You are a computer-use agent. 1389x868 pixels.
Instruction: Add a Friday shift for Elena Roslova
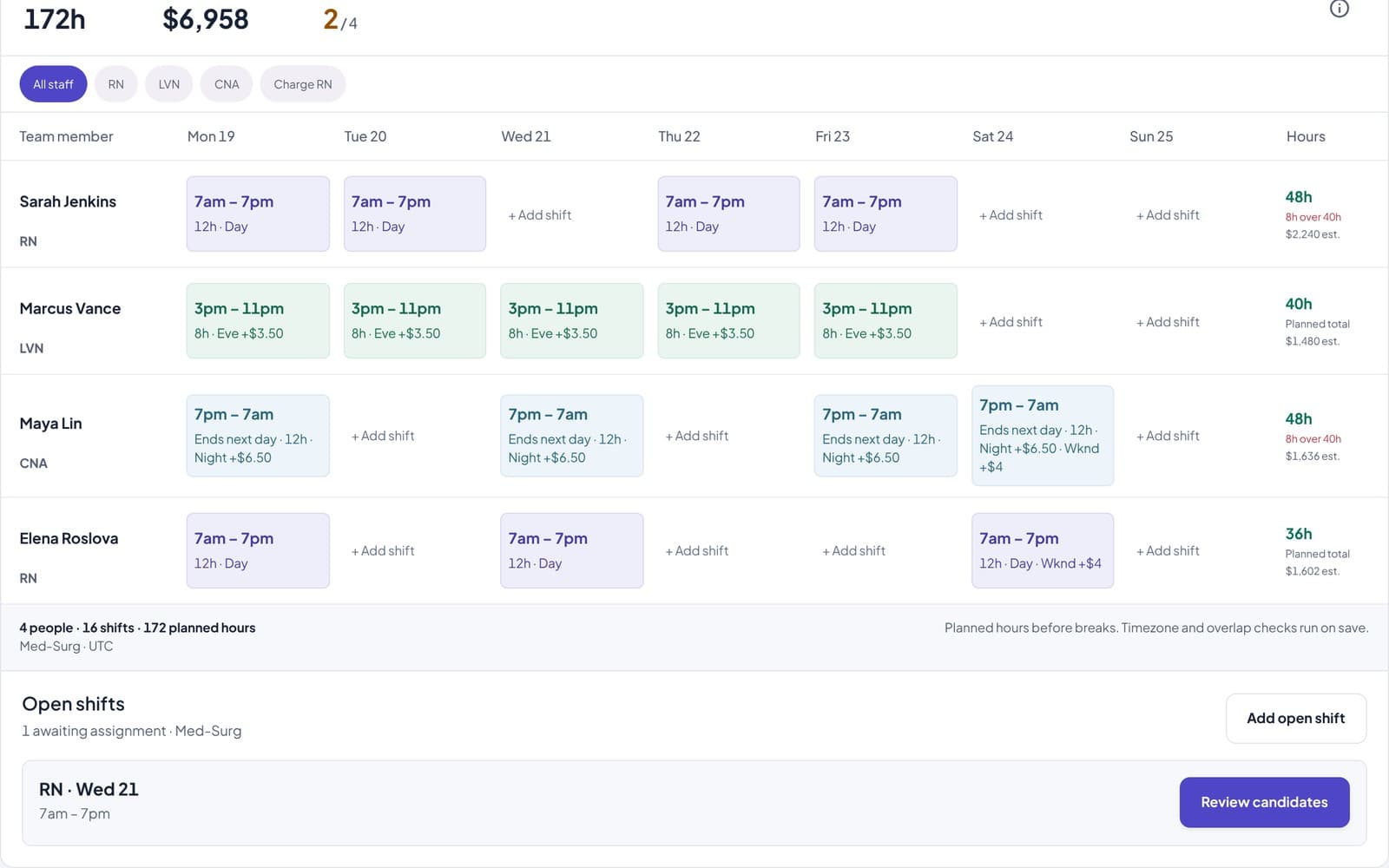coord(854,550)
